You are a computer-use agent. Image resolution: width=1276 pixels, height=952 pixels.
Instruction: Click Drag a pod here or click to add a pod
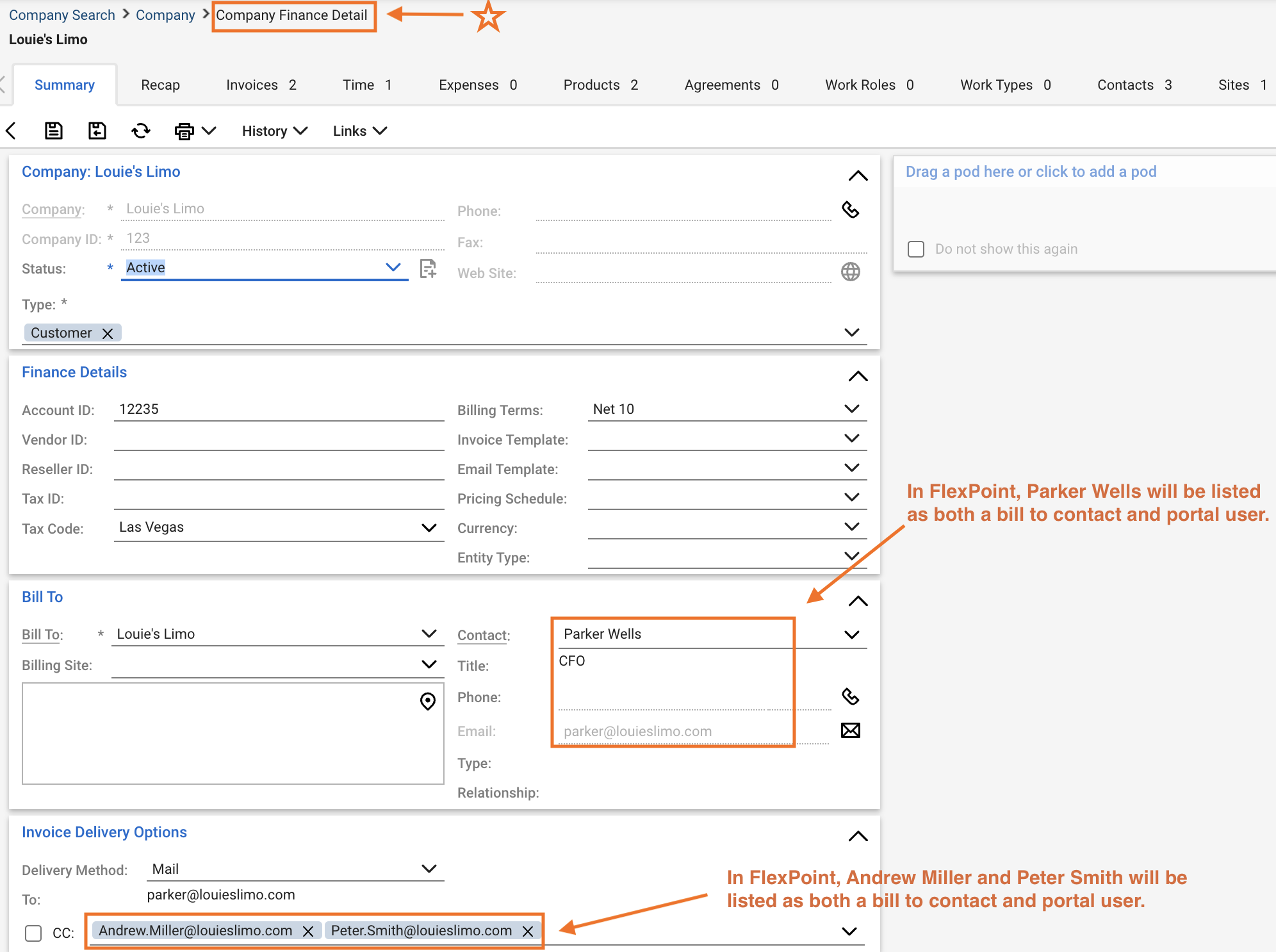tap(1031, 172)
